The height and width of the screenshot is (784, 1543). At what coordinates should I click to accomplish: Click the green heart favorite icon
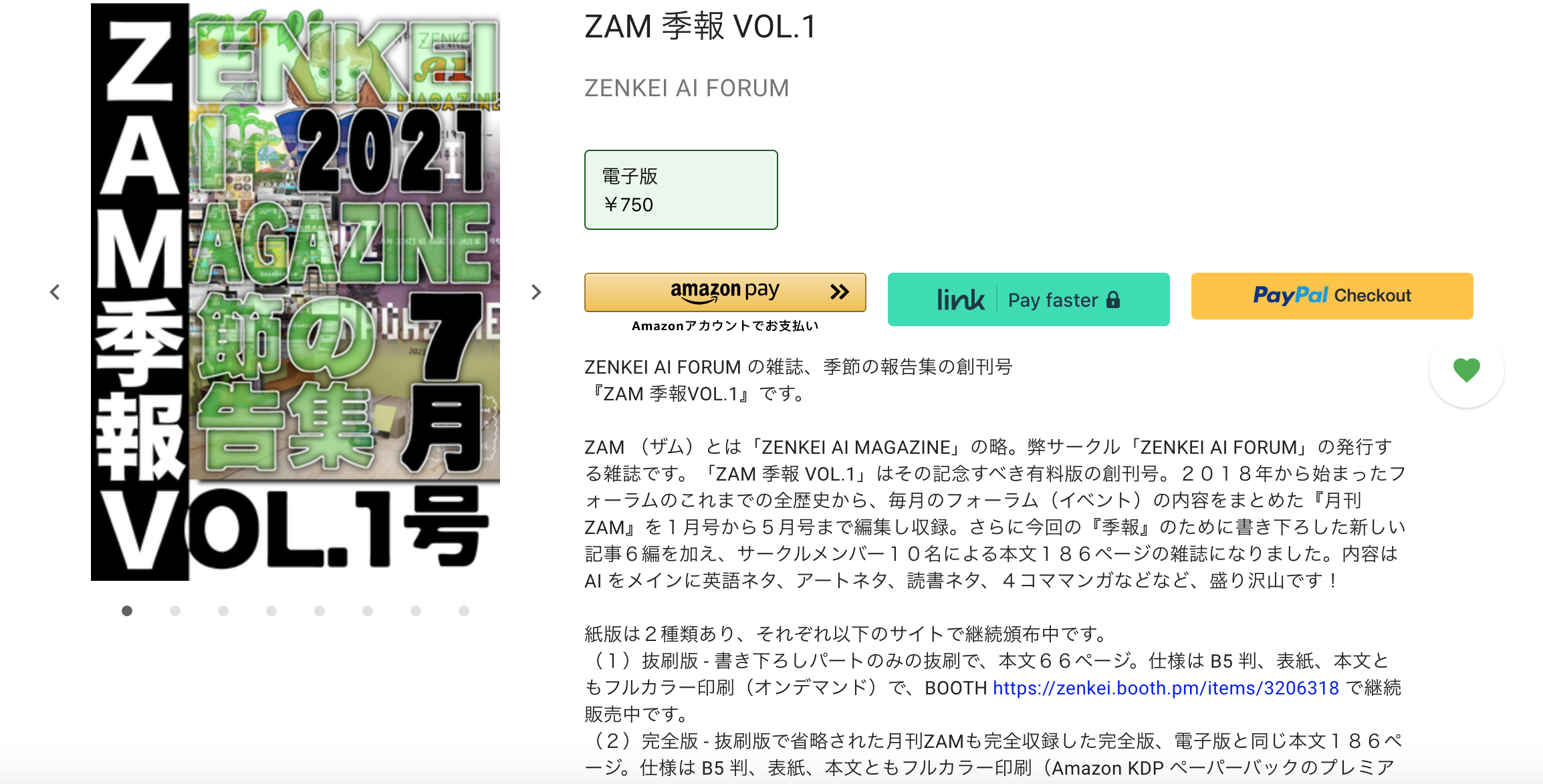(1466, 370)
